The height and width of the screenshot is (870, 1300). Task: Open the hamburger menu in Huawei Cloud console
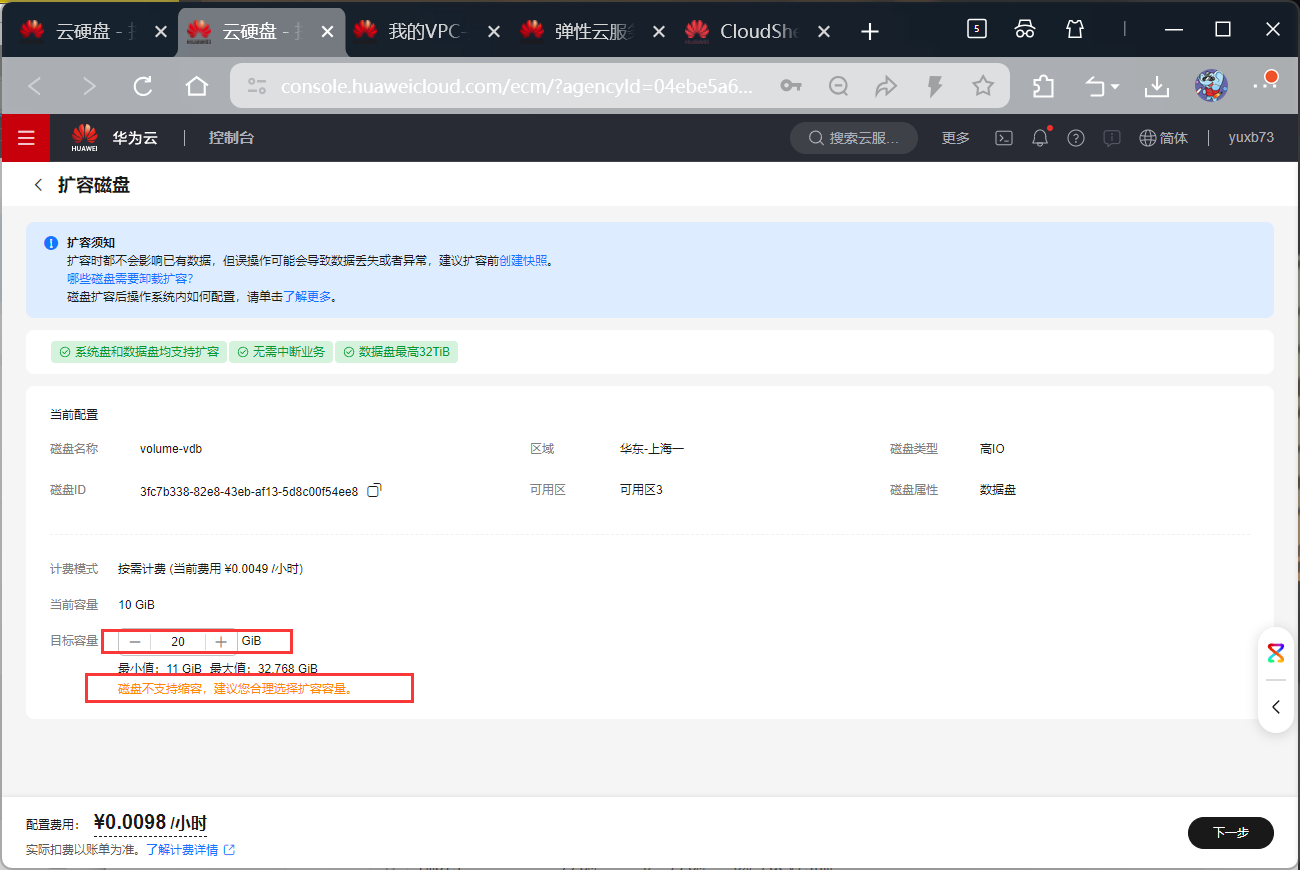click(x=26, y=138)
